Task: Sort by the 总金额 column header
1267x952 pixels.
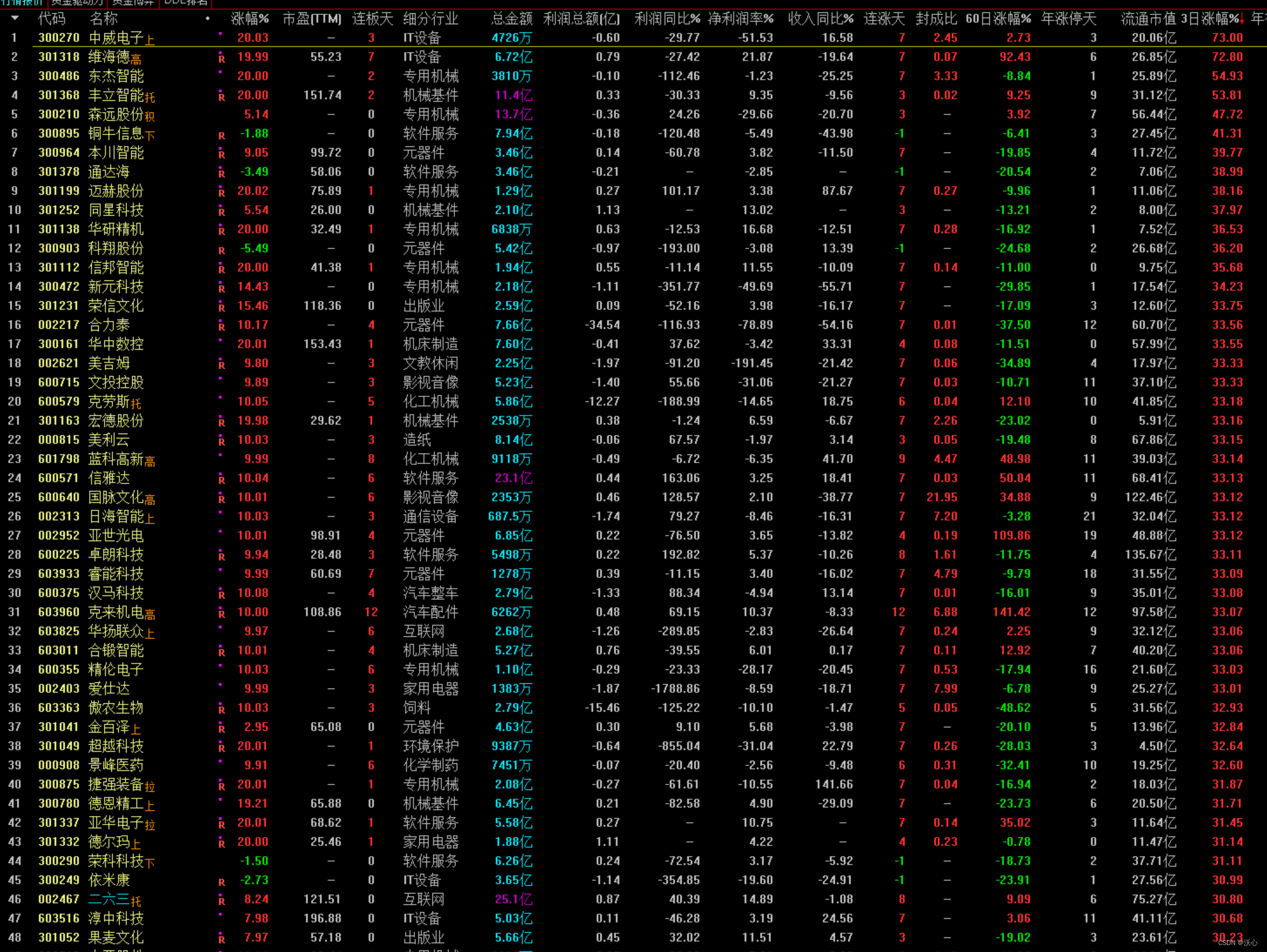Action: [512, 19]
